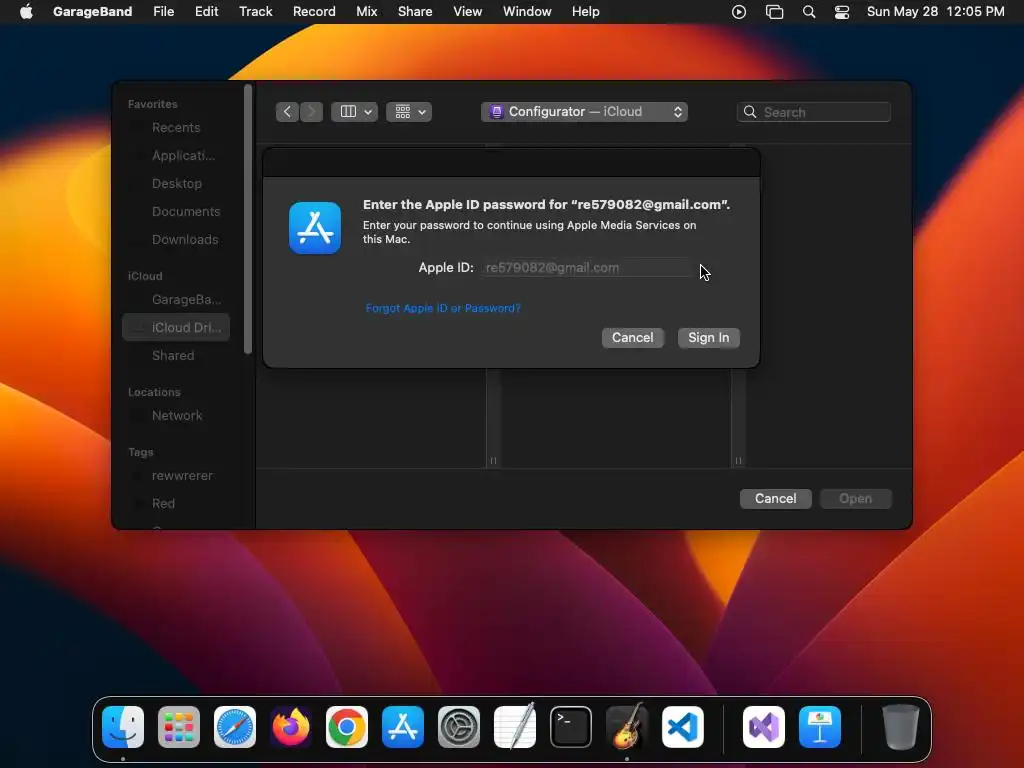This screenshot has width=1024, height=768.
Task: Open Terminal from the Dock
Action: (571, 727)
